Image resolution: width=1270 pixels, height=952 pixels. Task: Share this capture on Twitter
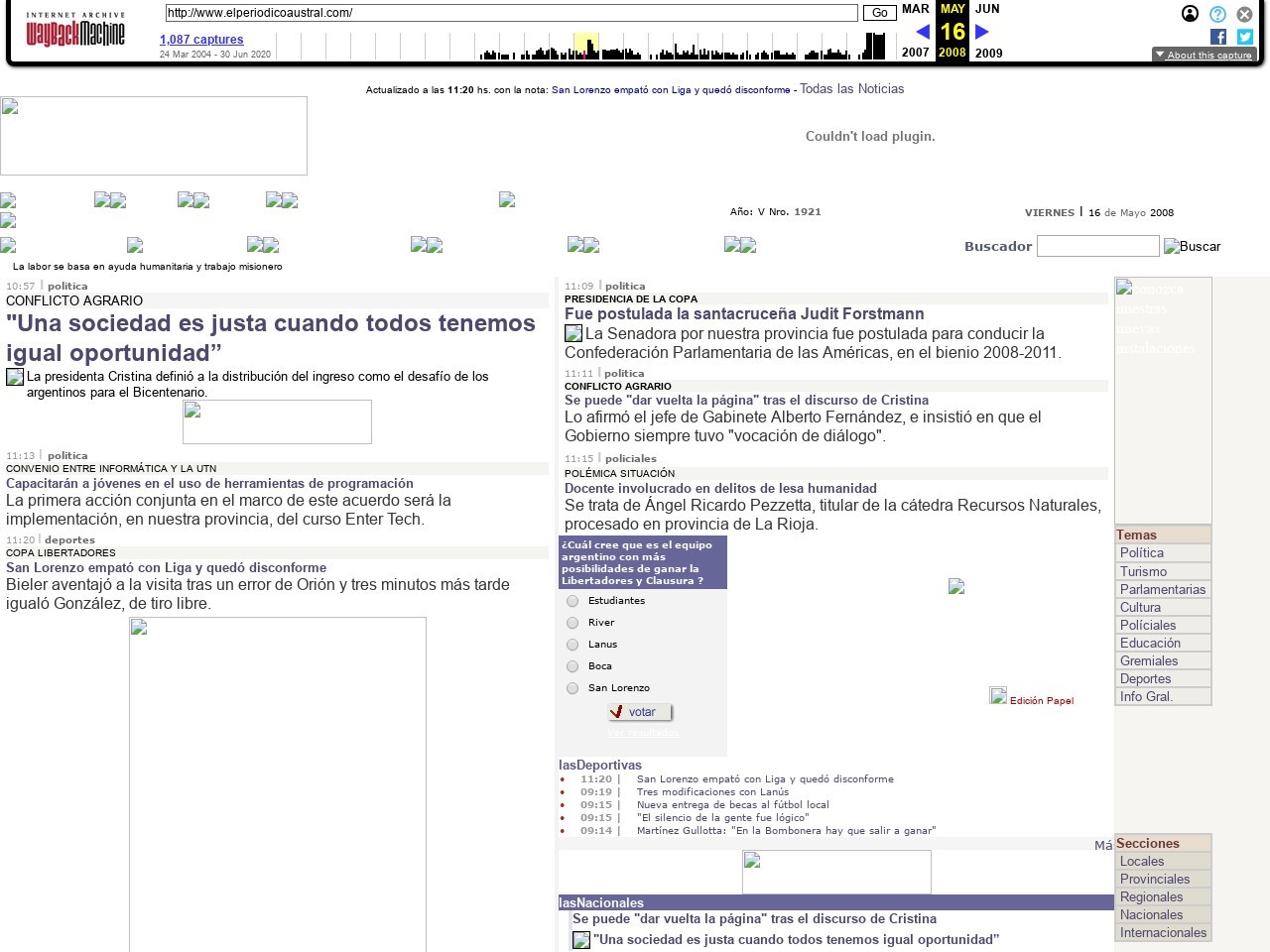coord(1243,37)
